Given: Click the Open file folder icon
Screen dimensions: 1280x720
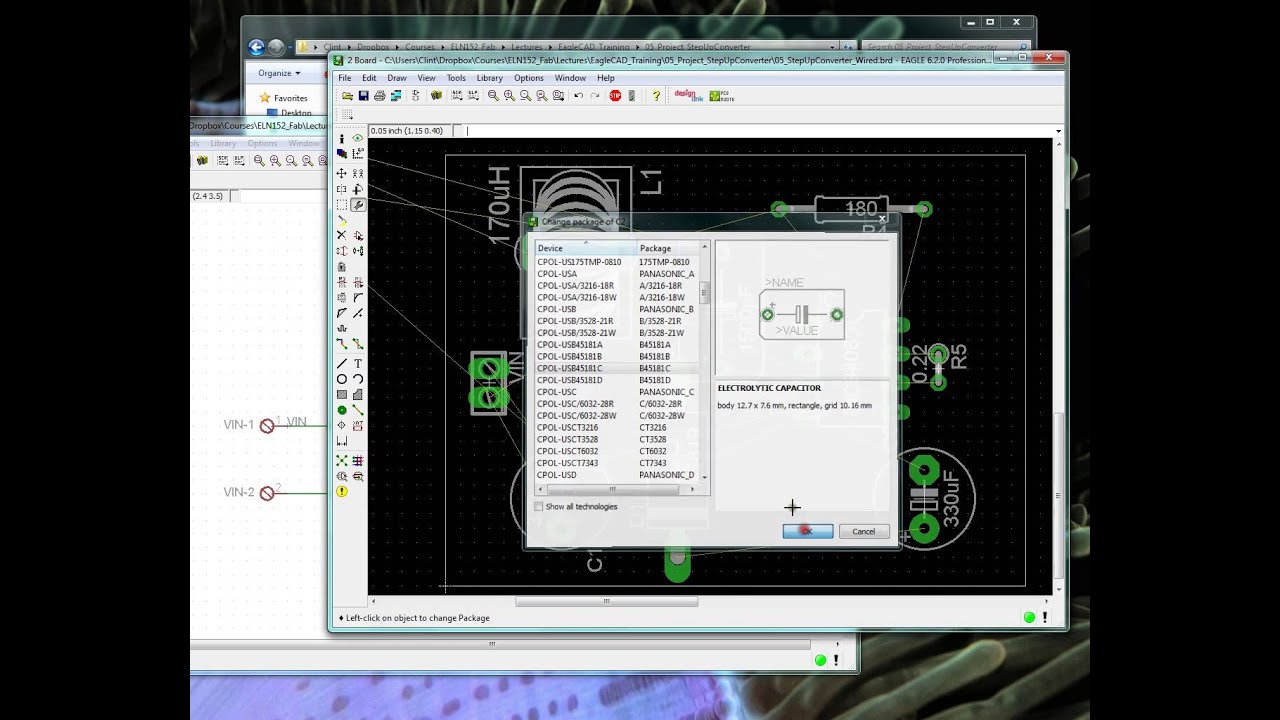Looking at the screenshot, I should 348,96.
